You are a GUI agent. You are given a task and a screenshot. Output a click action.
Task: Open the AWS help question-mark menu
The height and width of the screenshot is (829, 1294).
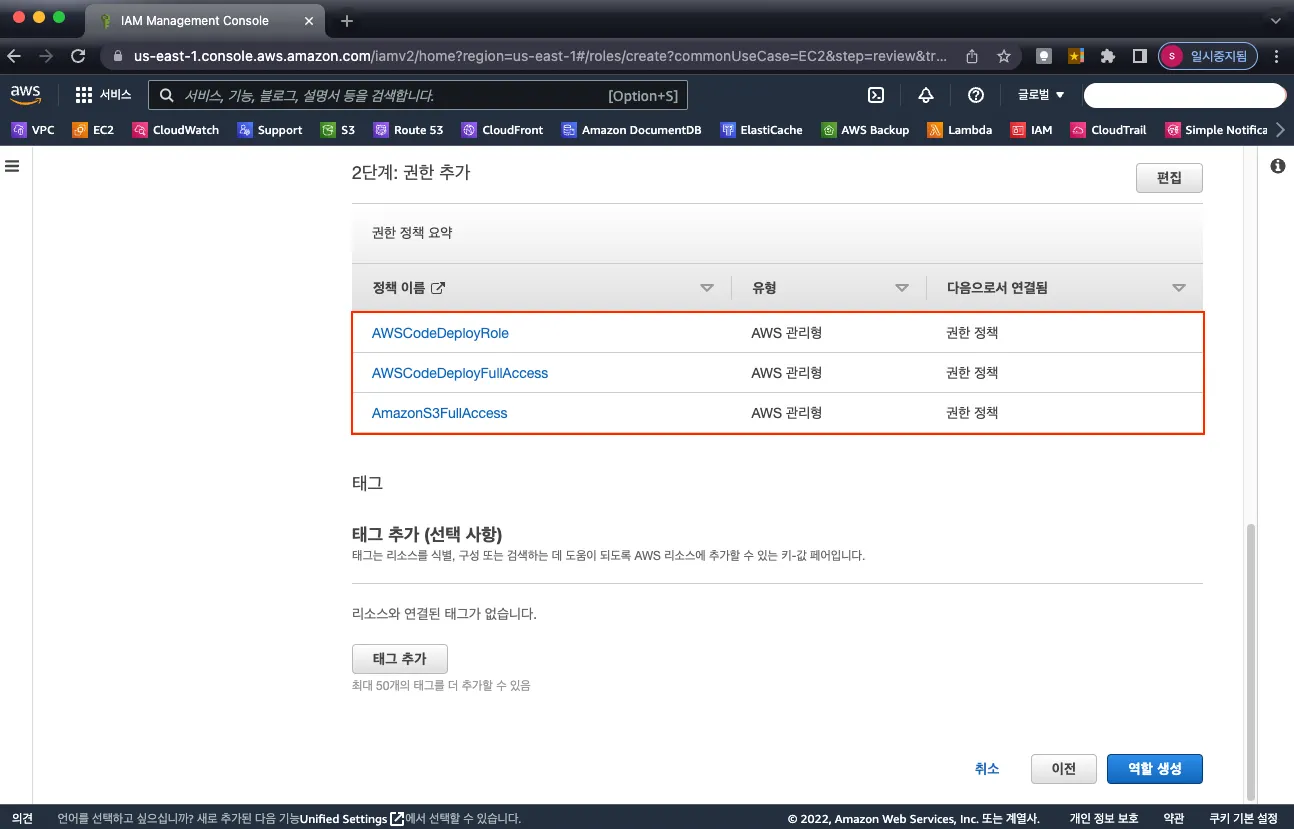pyautogui.click(x=976, y=95)
